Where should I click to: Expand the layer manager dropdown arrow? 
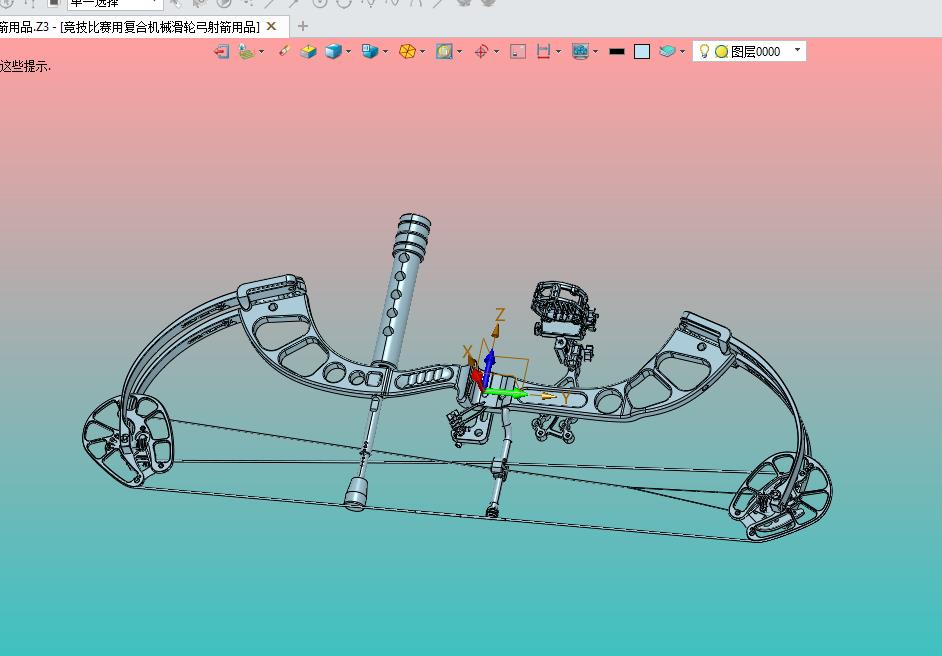coord(682,52)
